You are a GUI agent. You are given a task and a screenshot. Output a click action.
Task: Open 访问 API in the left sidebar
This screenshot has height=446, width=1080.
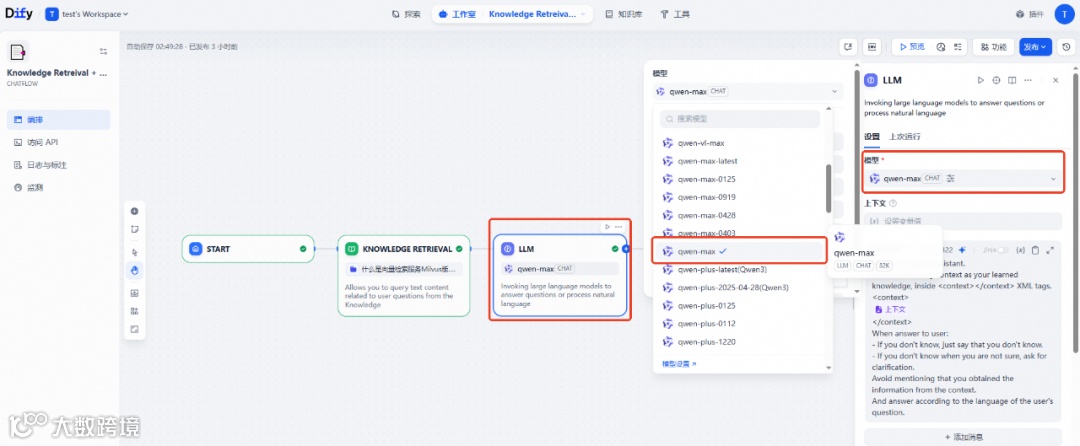pyautogui.click(x=59, y=142)
